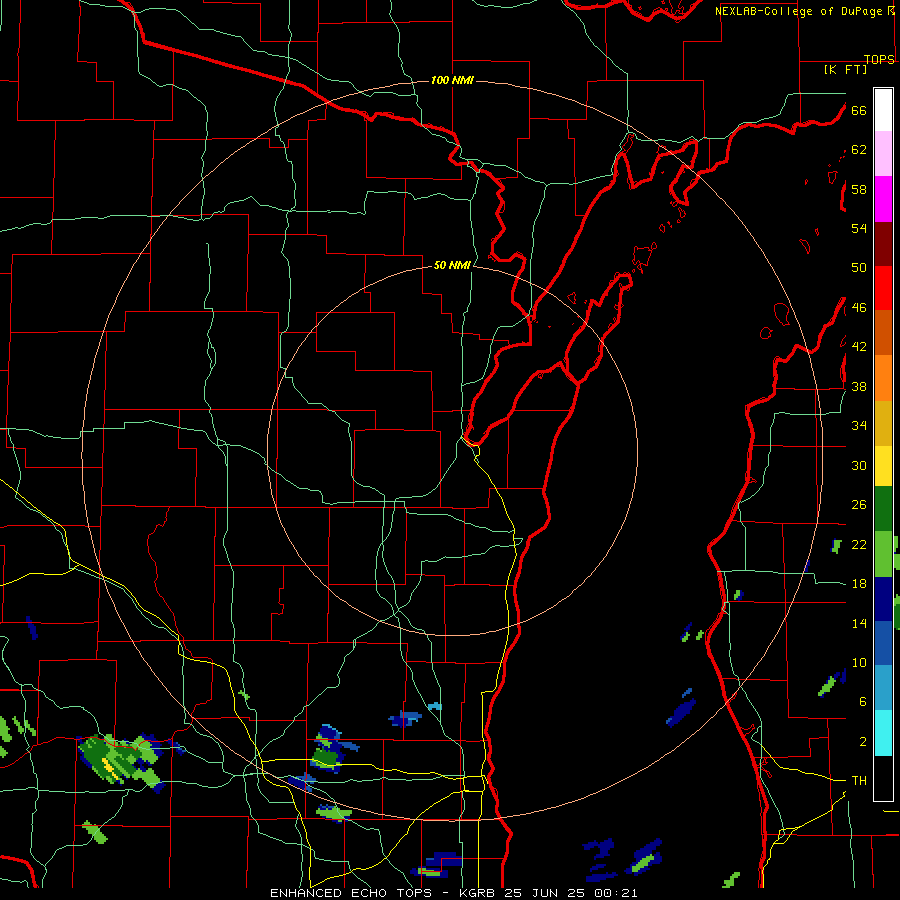Screen dimensions: 900x900
Task: Select the legend value "62"
Action: (859, 150)
